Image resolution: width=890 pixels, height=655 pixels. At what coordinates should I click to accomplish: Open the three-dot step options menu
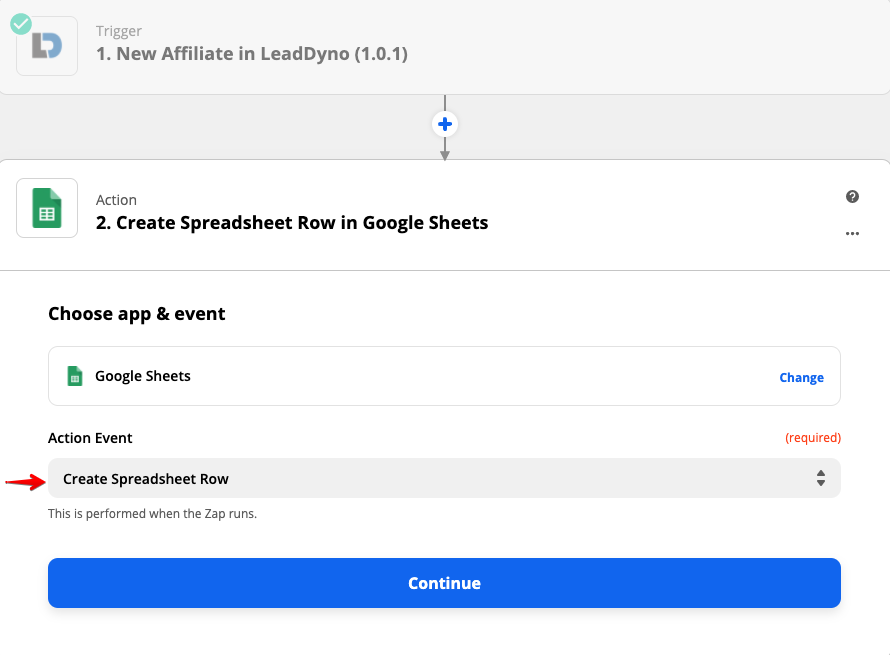(852, 233)
